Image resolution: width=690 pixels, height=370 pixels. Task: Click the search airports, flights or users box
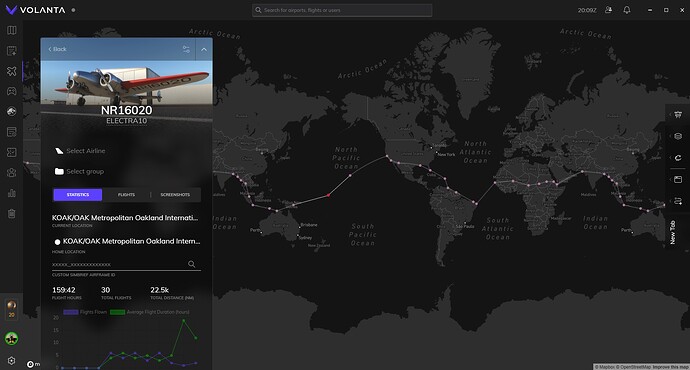pyautogui.click(x=342, y=10)
